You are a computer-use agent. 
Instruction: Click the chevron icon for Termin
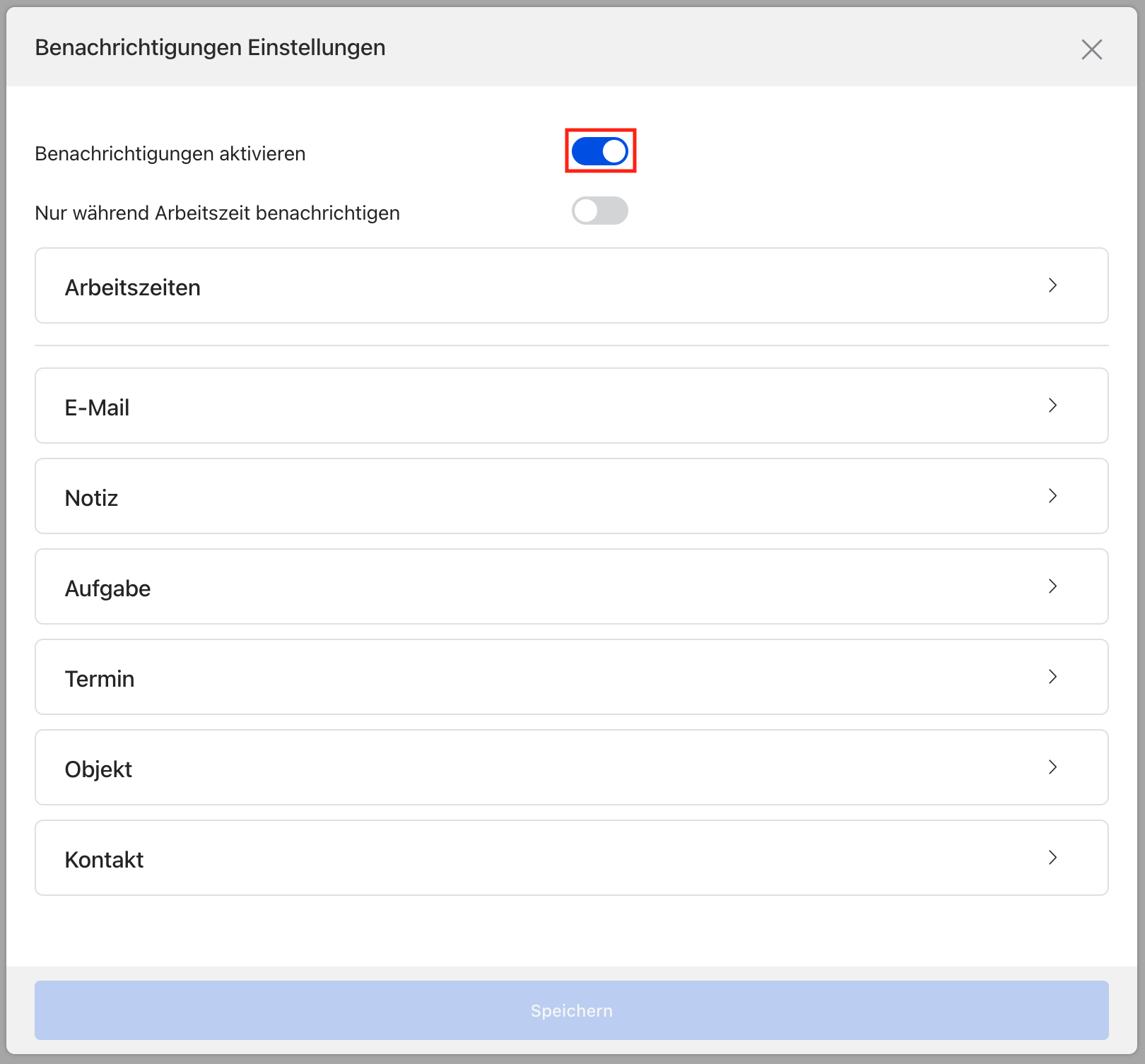click(1052, 677)
